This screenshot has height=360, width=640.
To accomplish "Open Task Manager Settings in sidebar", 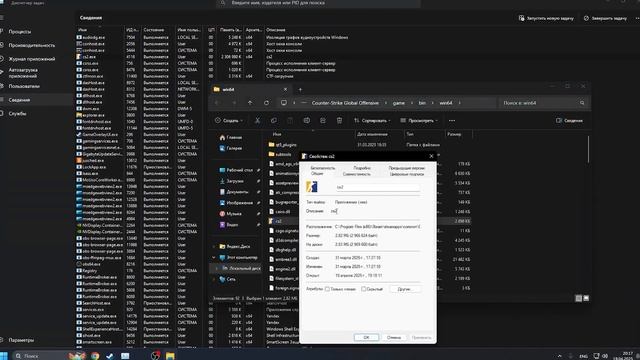I will (21, 340).
